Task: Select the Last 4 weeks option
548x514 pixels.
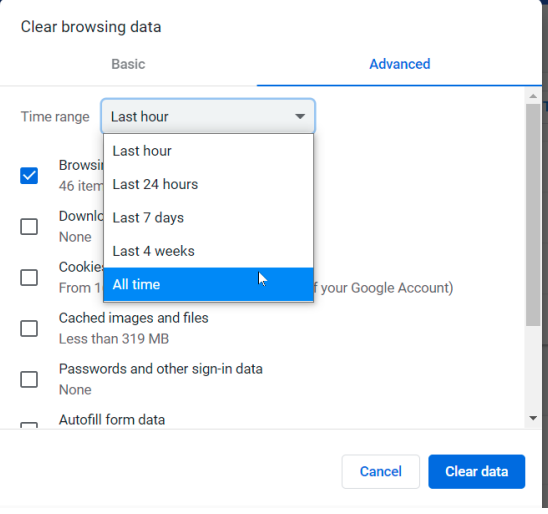Action: pos(208,251)
